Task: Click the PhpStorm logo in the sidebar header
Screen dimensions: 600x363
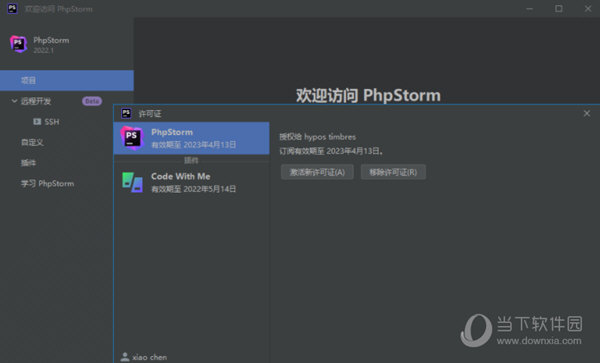Action: click(x=18, y=44)
